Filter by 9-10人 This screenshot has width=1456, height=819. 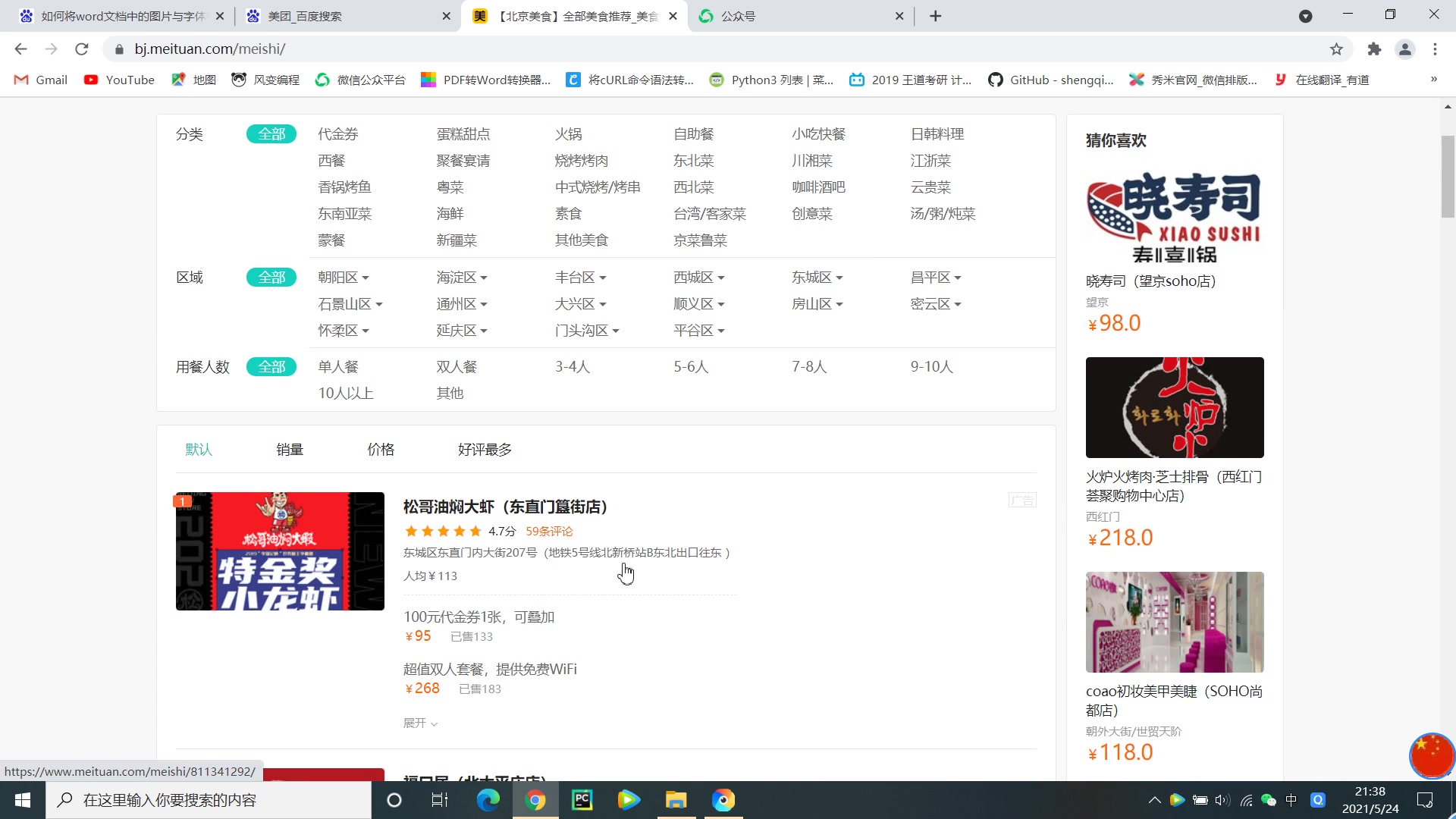tap(931, 367)
